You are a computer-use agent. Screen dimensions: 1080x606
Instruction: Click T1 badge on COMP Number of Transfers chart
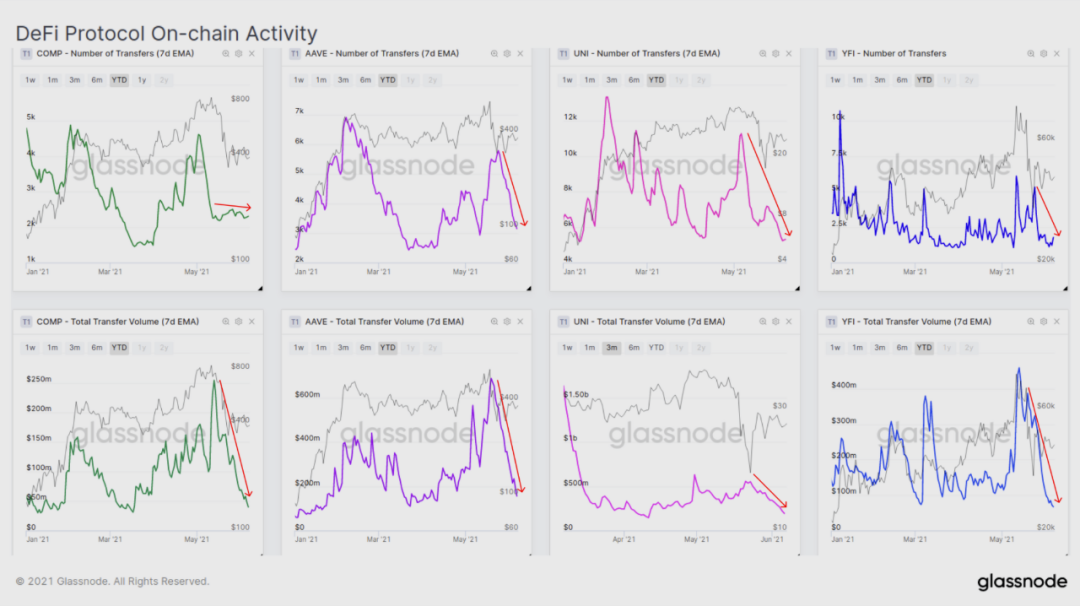26,54
